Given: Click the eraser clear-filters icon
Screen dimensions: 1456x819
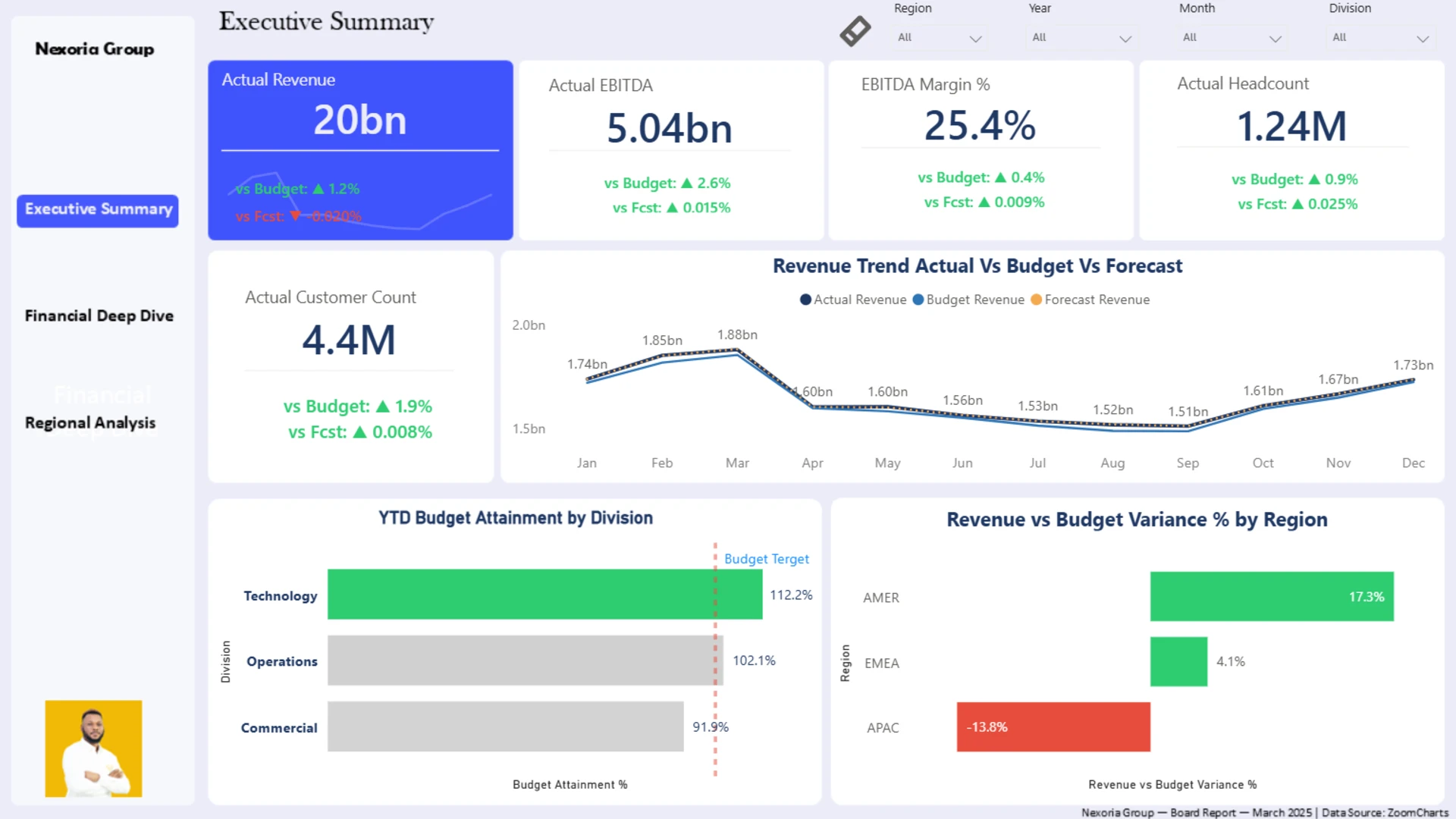Looking at the screenshot, I should coord(855,32).
